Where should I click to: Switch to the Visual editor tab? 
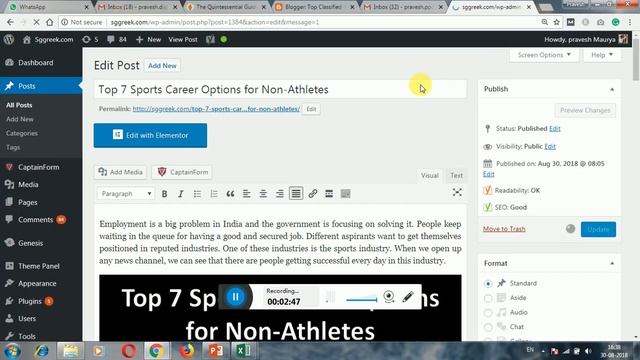coord(430,176)
